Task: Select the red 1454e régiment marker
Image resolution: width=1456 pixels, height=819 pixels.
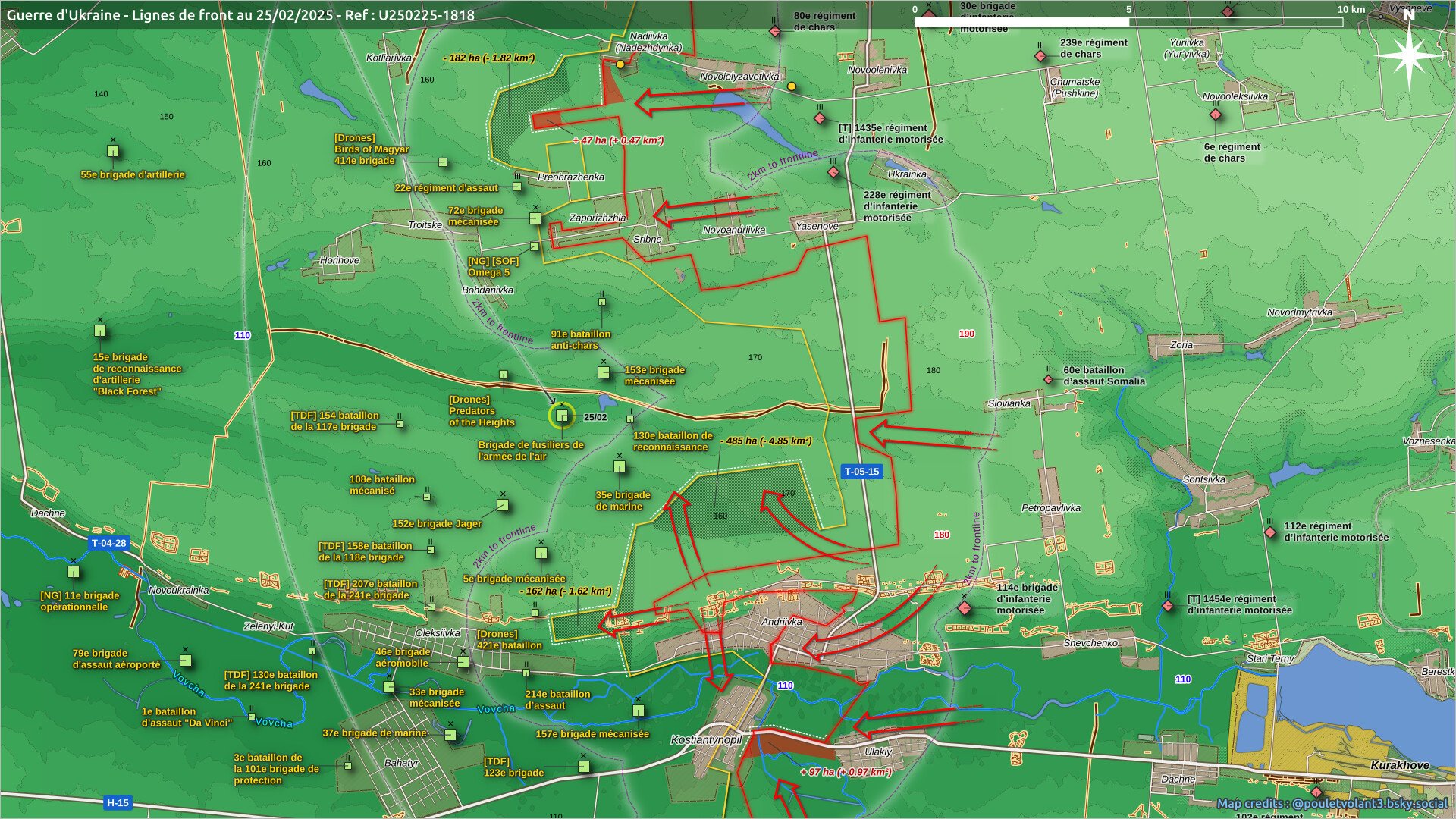Action: point(1168,606)
